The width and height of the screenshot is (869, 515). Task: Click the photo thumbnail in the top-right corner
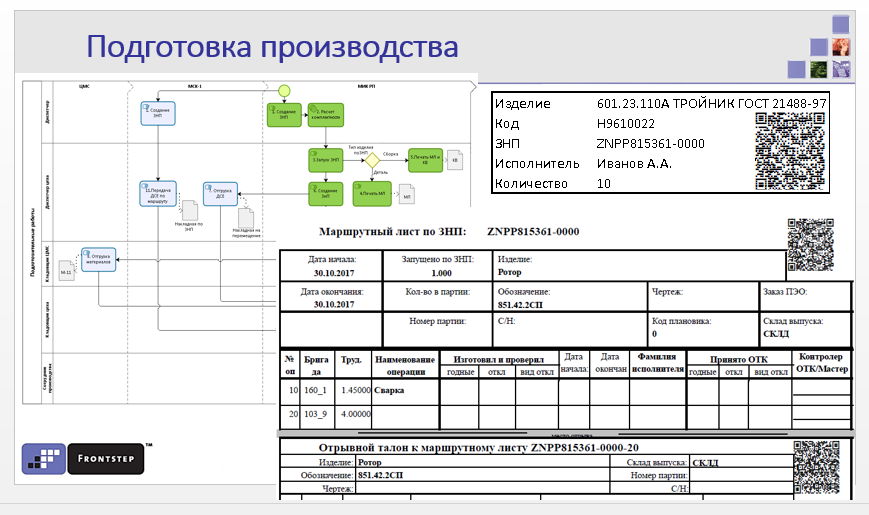coord(841,46)
